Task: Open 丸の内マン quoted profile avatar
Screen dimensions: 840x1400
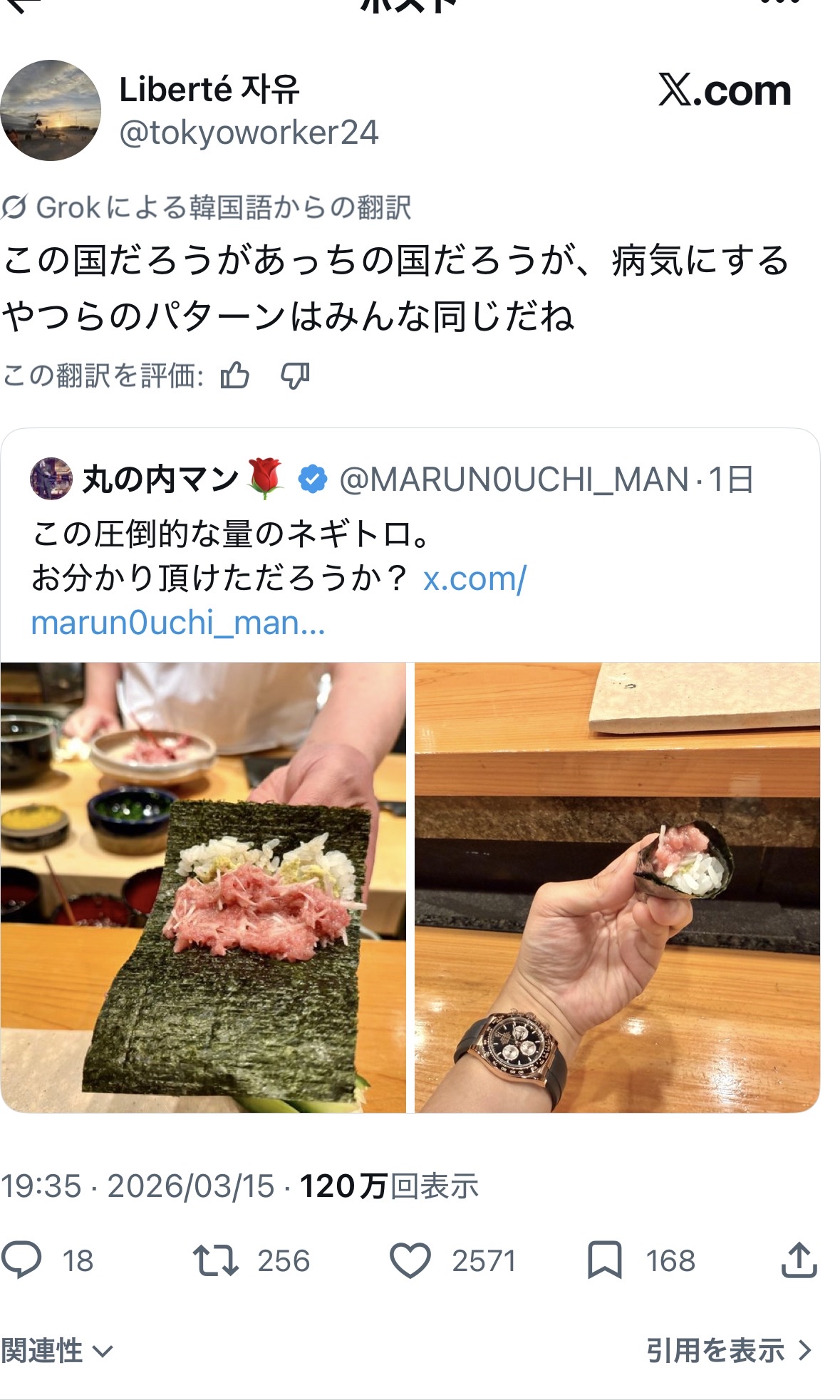Action: (51, 479)
